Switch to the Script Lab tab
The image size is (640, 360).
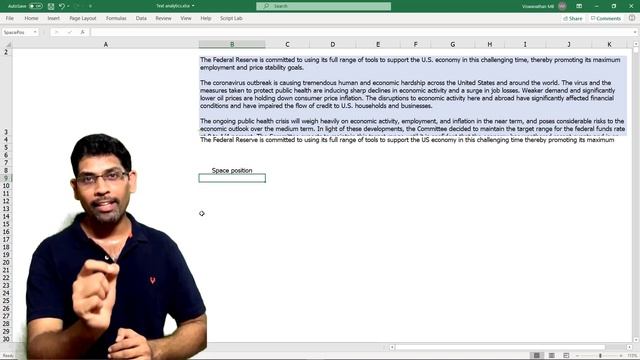231,18
